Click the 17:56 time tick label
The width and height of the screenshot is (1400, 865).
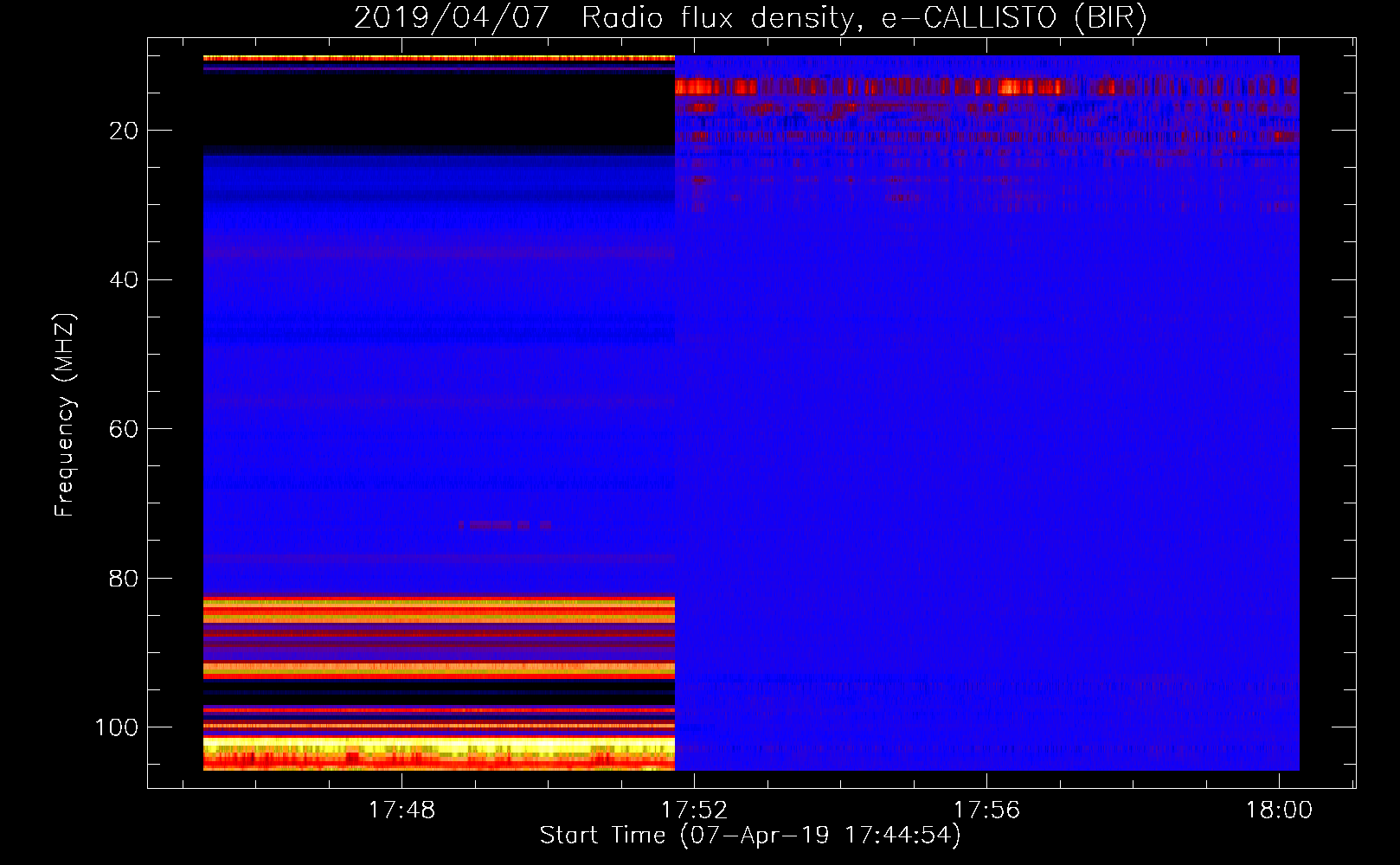(x=986, y=811)
